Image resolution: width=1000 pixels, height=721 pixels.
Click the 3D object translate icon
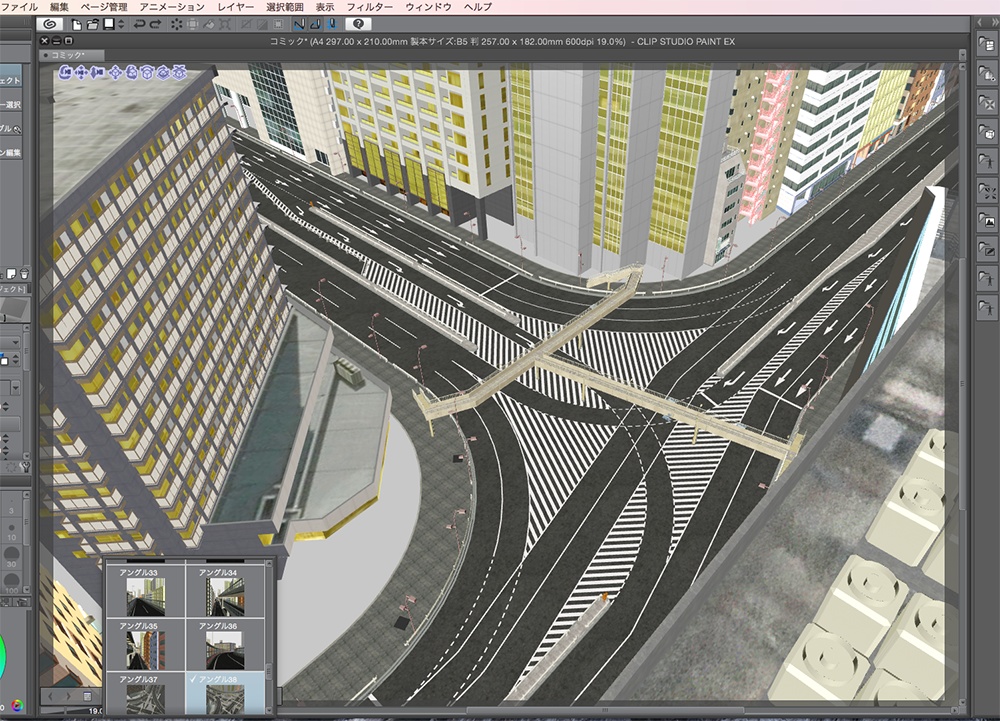[x=114, y=73]
